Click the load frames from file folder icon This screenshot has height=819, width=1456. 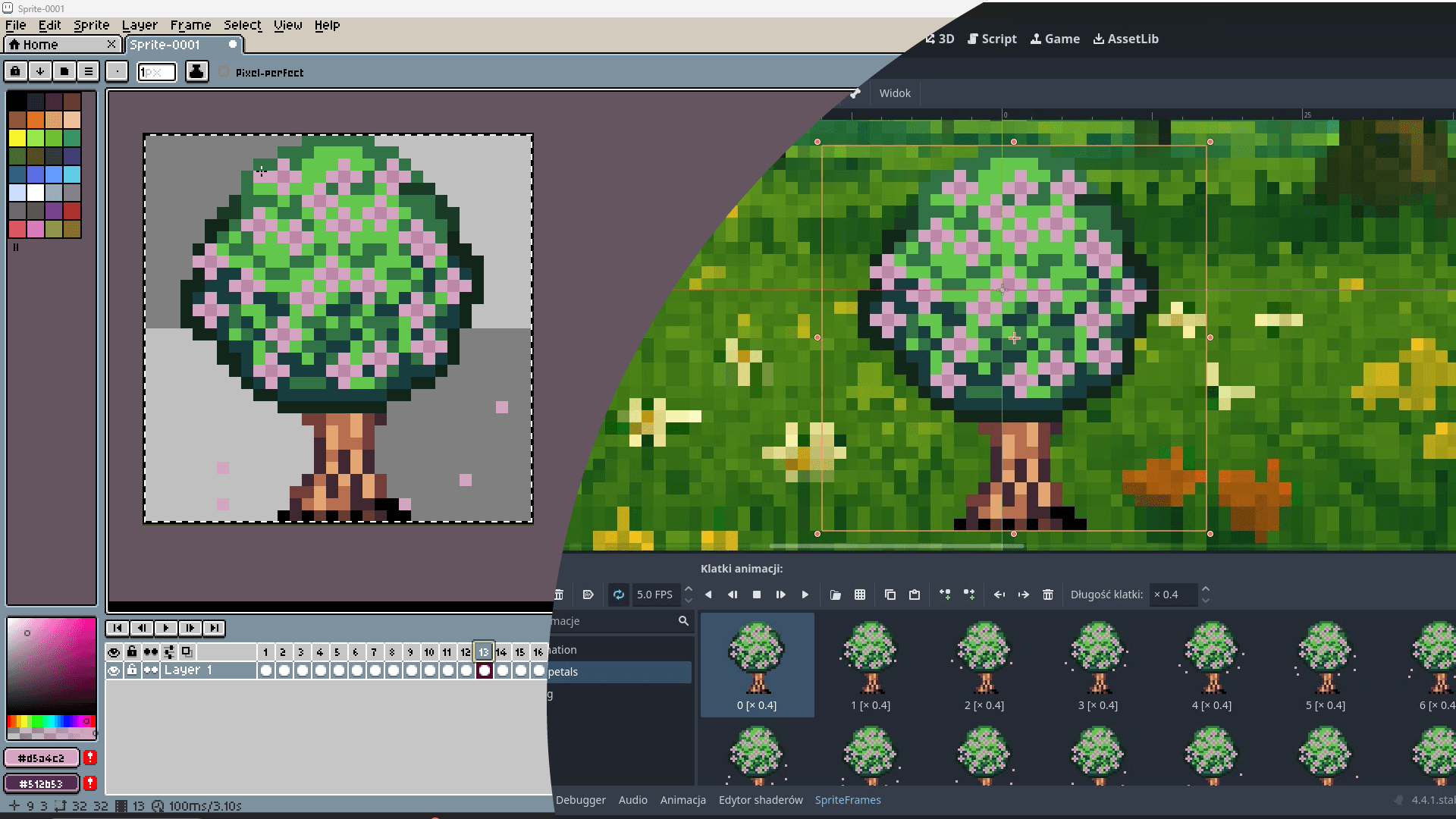coord(835,595)
